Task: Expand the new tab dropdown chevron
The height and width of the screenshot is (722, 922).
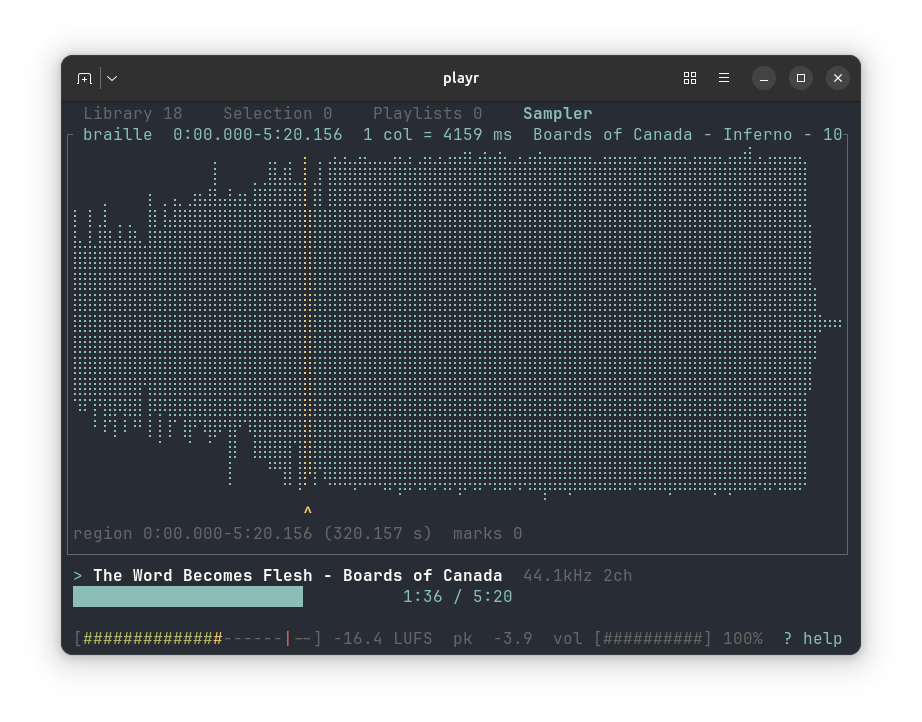Action: click(112, 78)
